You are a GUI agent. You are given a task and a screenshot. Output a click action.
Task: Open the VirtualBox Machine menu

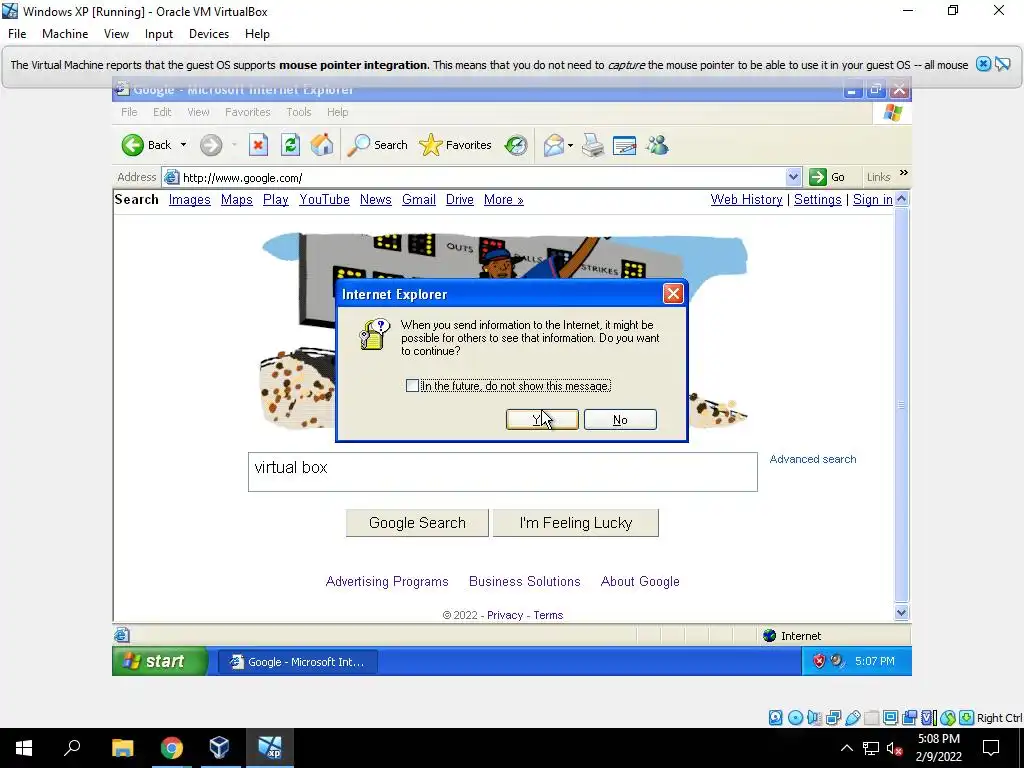65,34
